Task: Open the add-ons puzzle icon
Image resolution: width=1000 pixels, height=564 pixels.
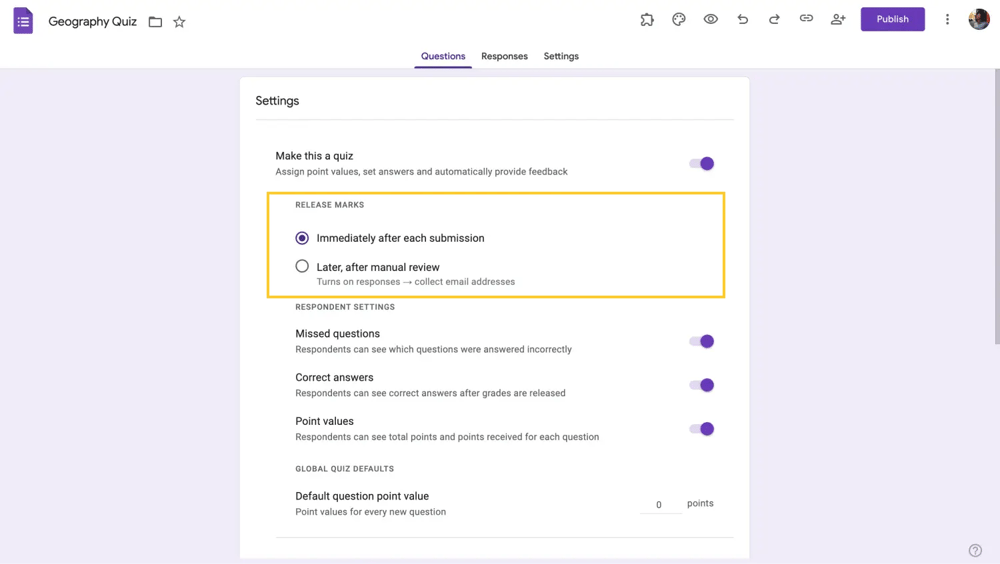Action: point(647,19)
